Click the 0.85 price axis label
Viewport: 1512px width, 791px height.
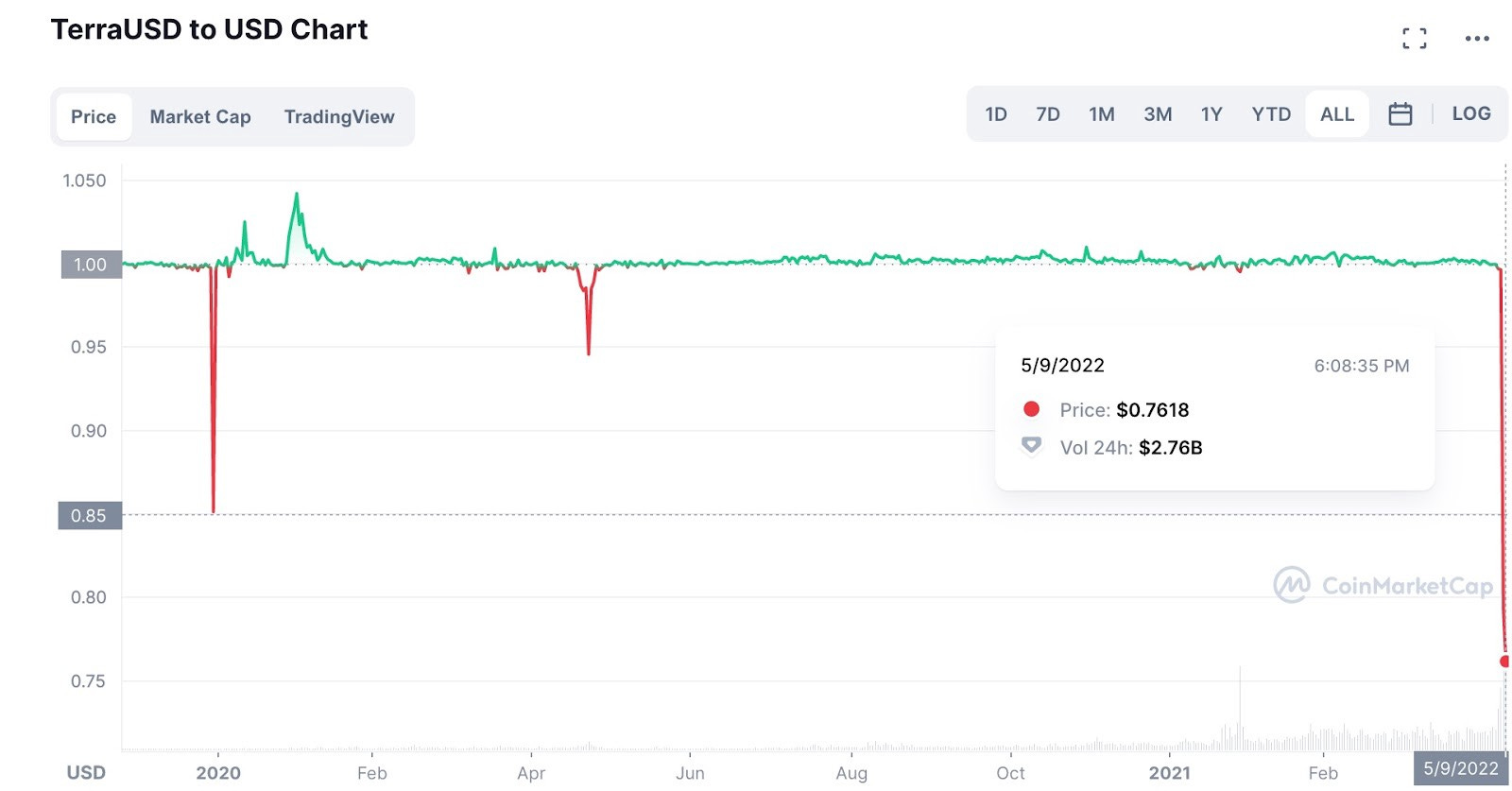[90, 516]
